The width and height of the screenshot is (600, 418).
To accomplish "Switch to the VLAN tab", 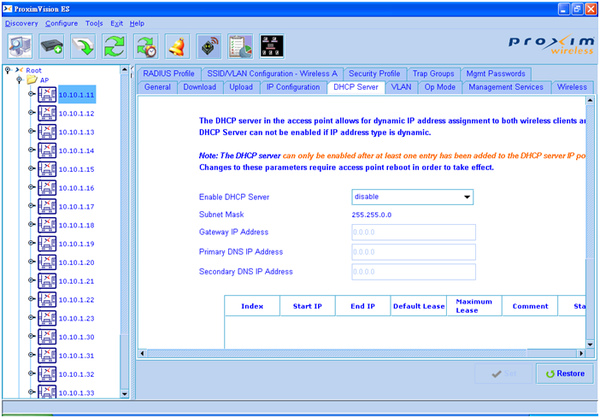I will tap(401, 87).
